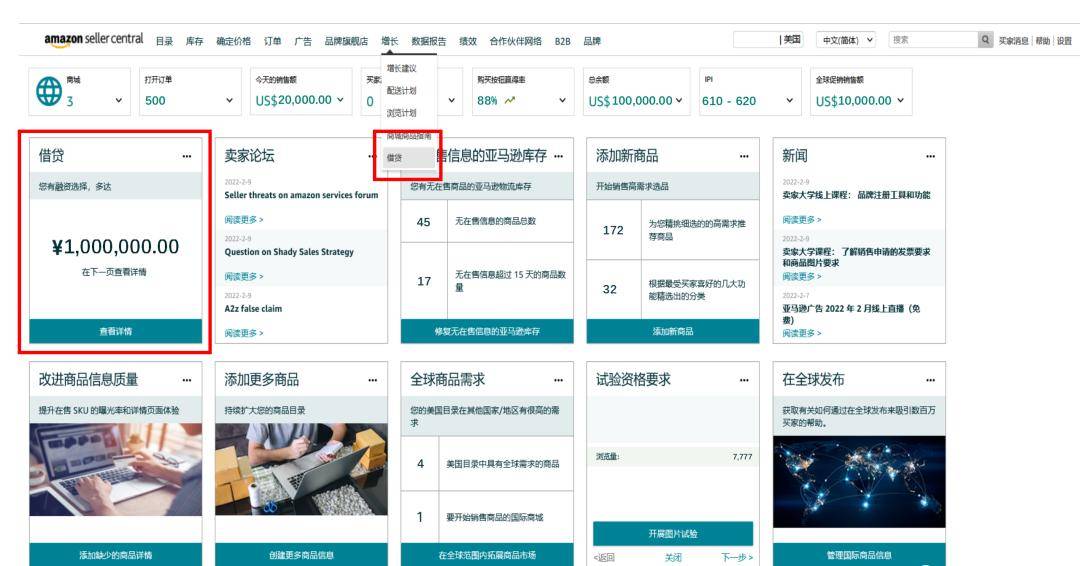The width and height of the screenshot is (1080, 566).
Task: Open the 增长 navigation menu
Action: [x=390, y=41]
